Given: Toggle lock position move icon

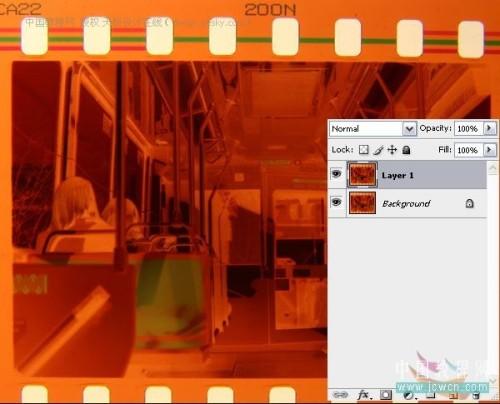Looking at the screenshot, I should point(392,150).
